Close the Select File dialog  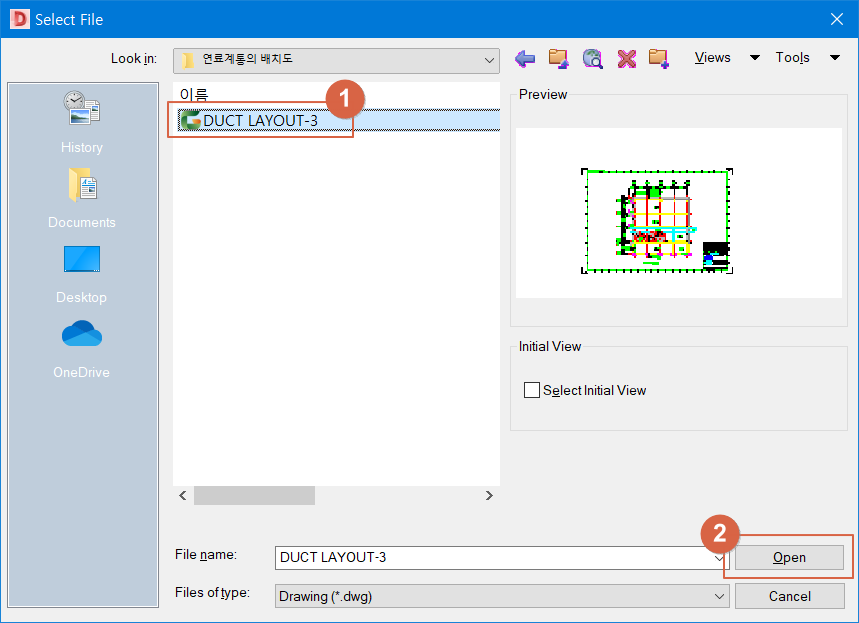[837, 19]
